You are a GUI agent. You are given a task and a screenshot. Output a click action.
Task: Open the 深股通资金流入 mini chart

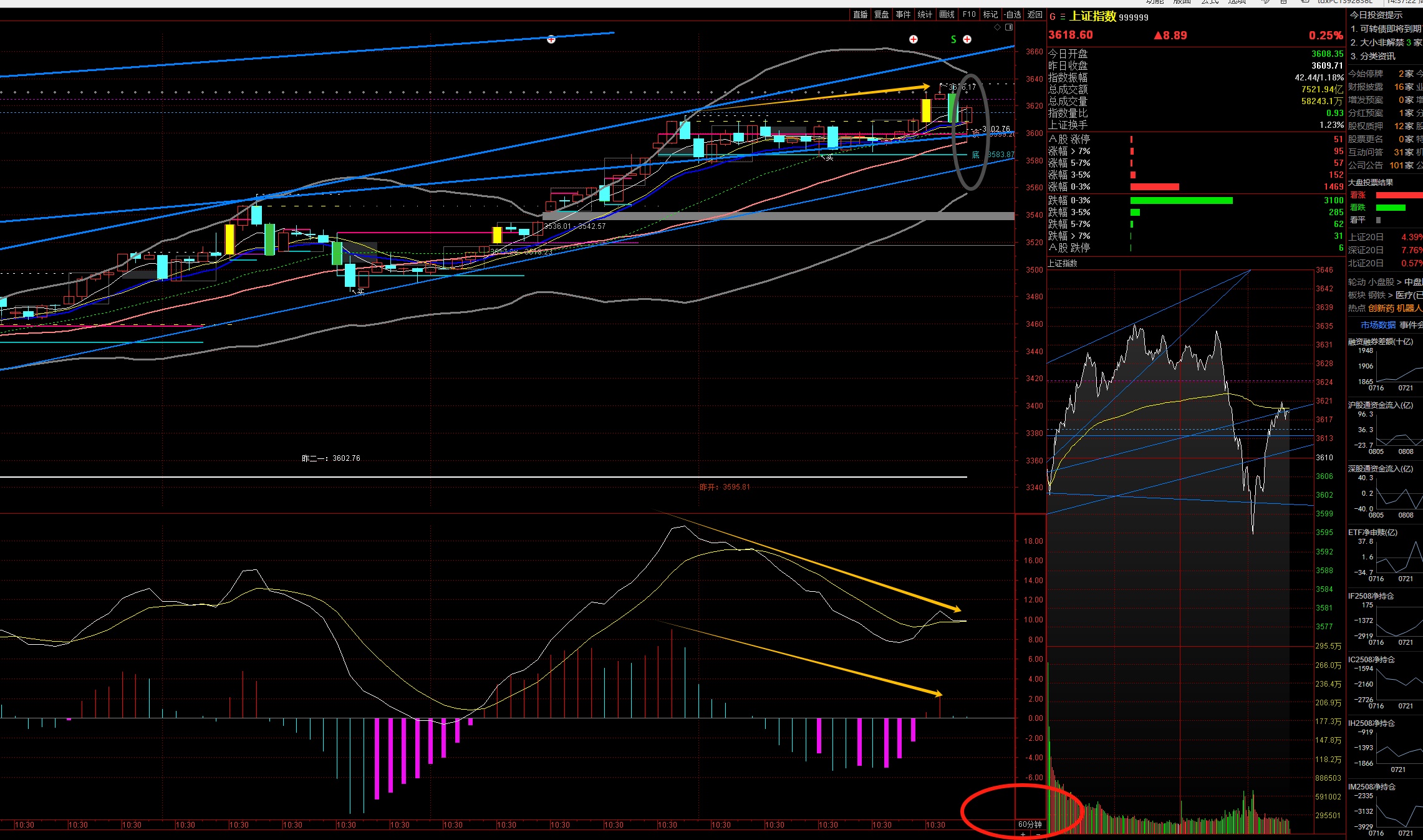1385,493
